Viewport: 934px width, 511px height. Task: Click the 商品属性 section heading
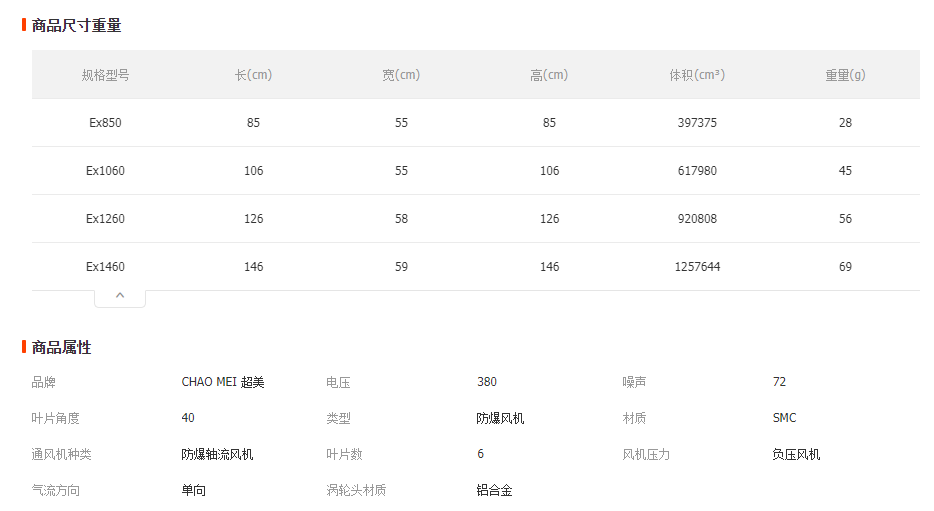pyautogui.click(x=61, y=347)
